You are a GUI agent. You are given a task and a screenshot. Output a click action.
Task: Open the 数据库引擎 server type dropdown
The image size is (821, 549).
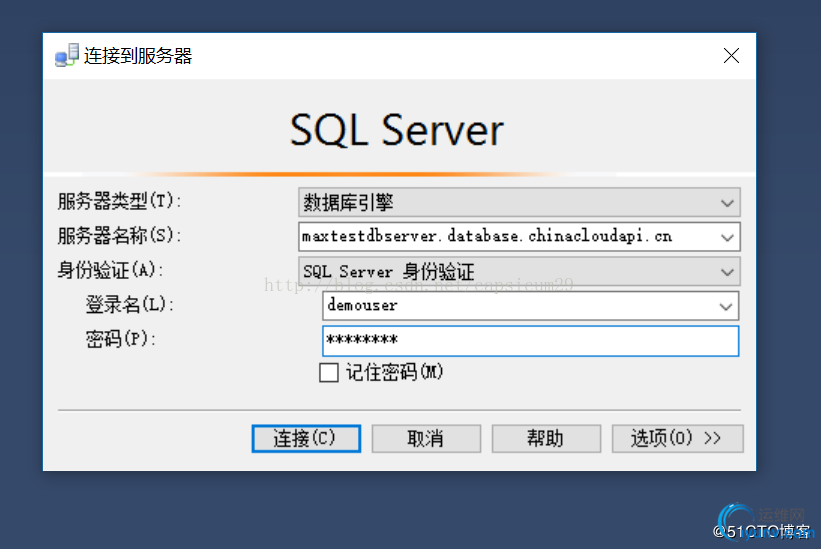pyautogui.click(x=519, y=203)
